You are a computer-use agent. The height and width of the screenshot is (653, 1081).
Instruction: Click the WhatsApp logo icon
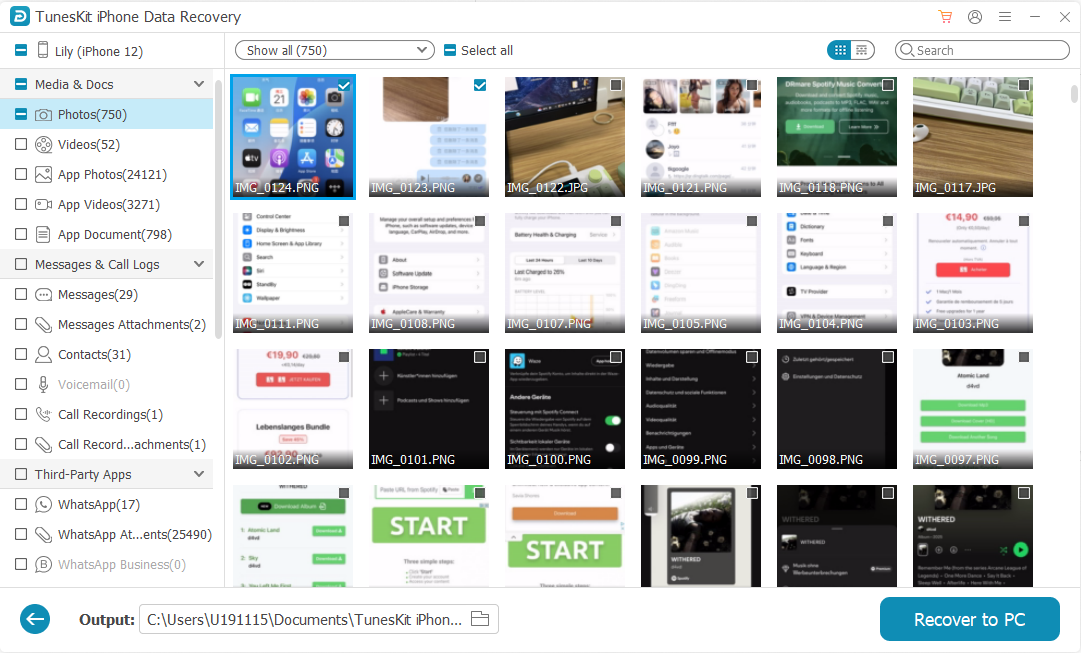pos(43,504)
